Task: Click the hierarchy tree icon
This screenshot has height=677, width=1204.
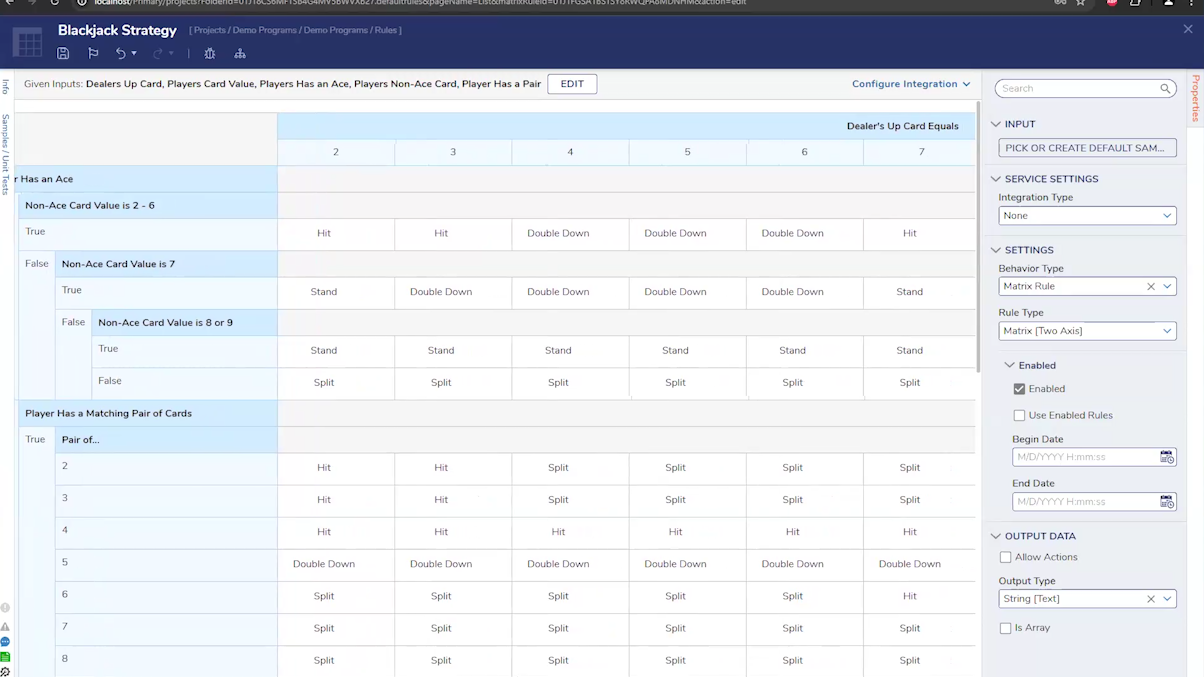Action: (x=240, y=54)
